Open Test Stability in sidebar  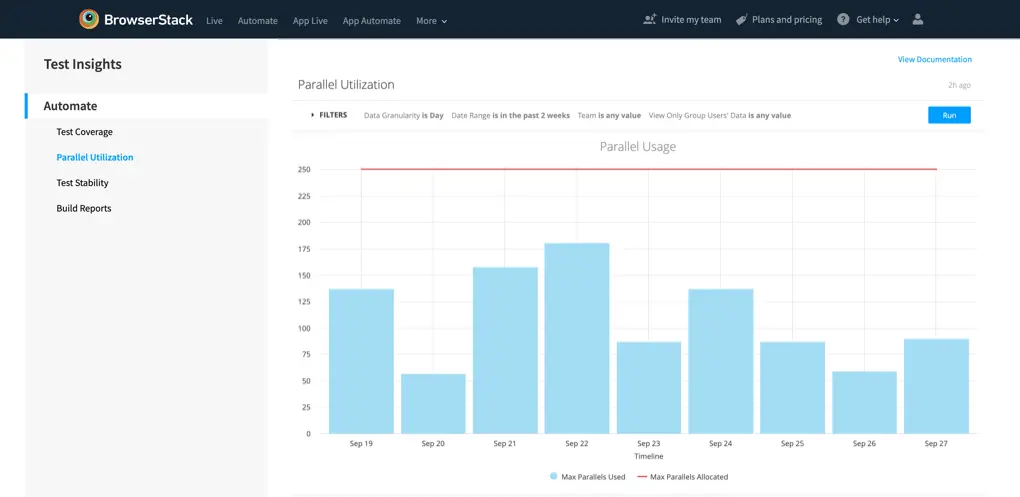82,183
